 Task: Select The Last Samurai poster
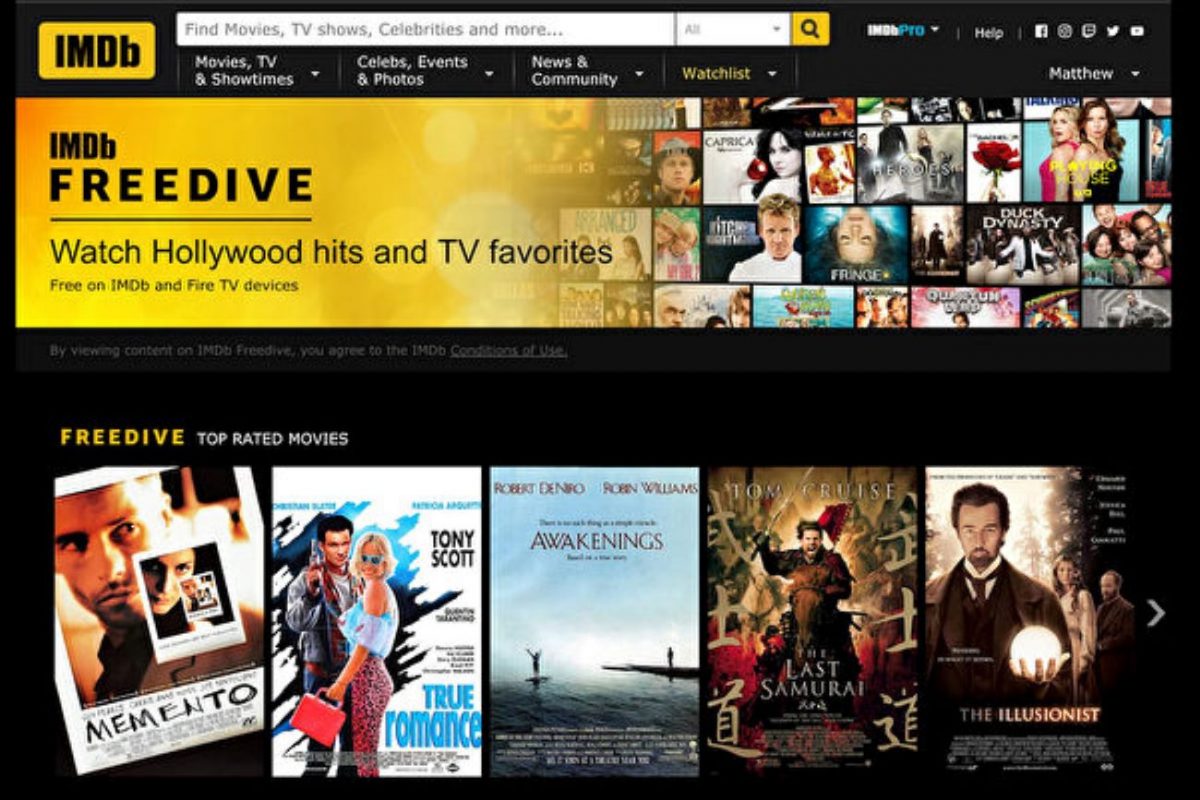[812, 620]
